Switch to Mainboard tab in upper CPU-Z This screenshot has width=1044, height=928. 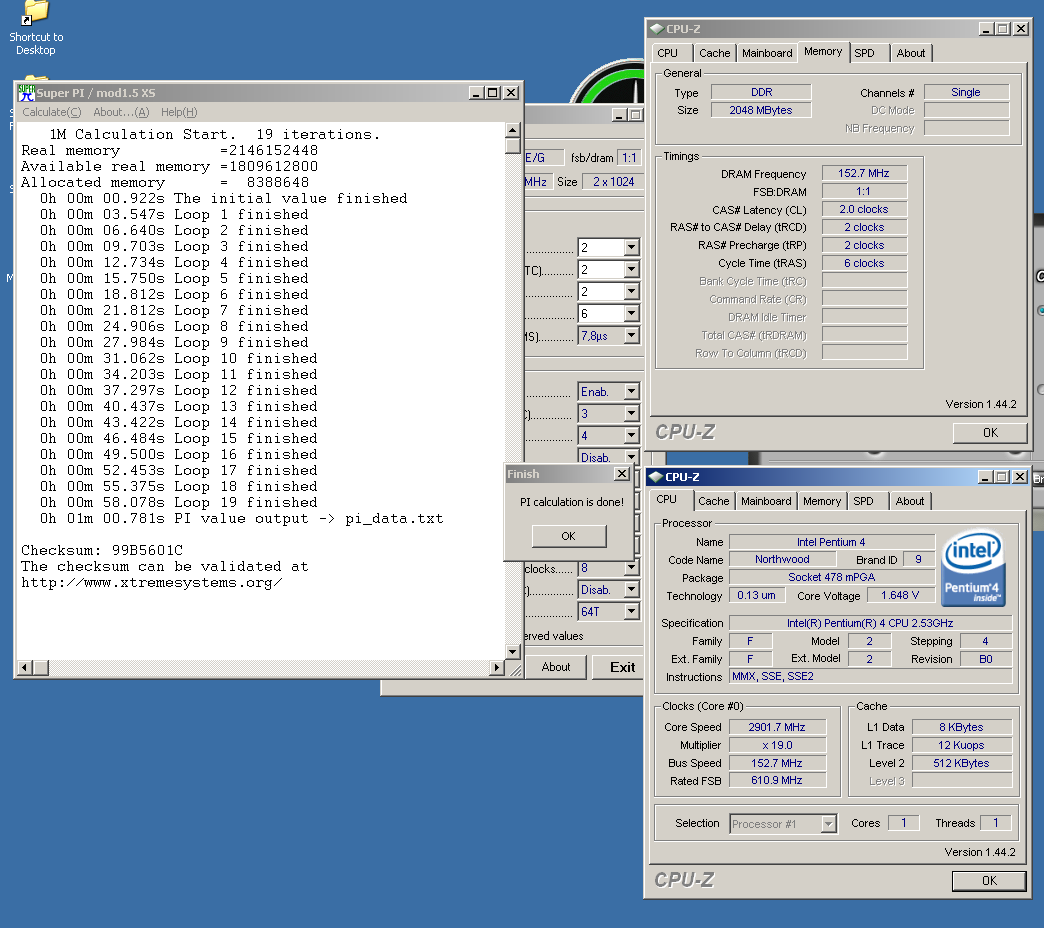point(767,53)
